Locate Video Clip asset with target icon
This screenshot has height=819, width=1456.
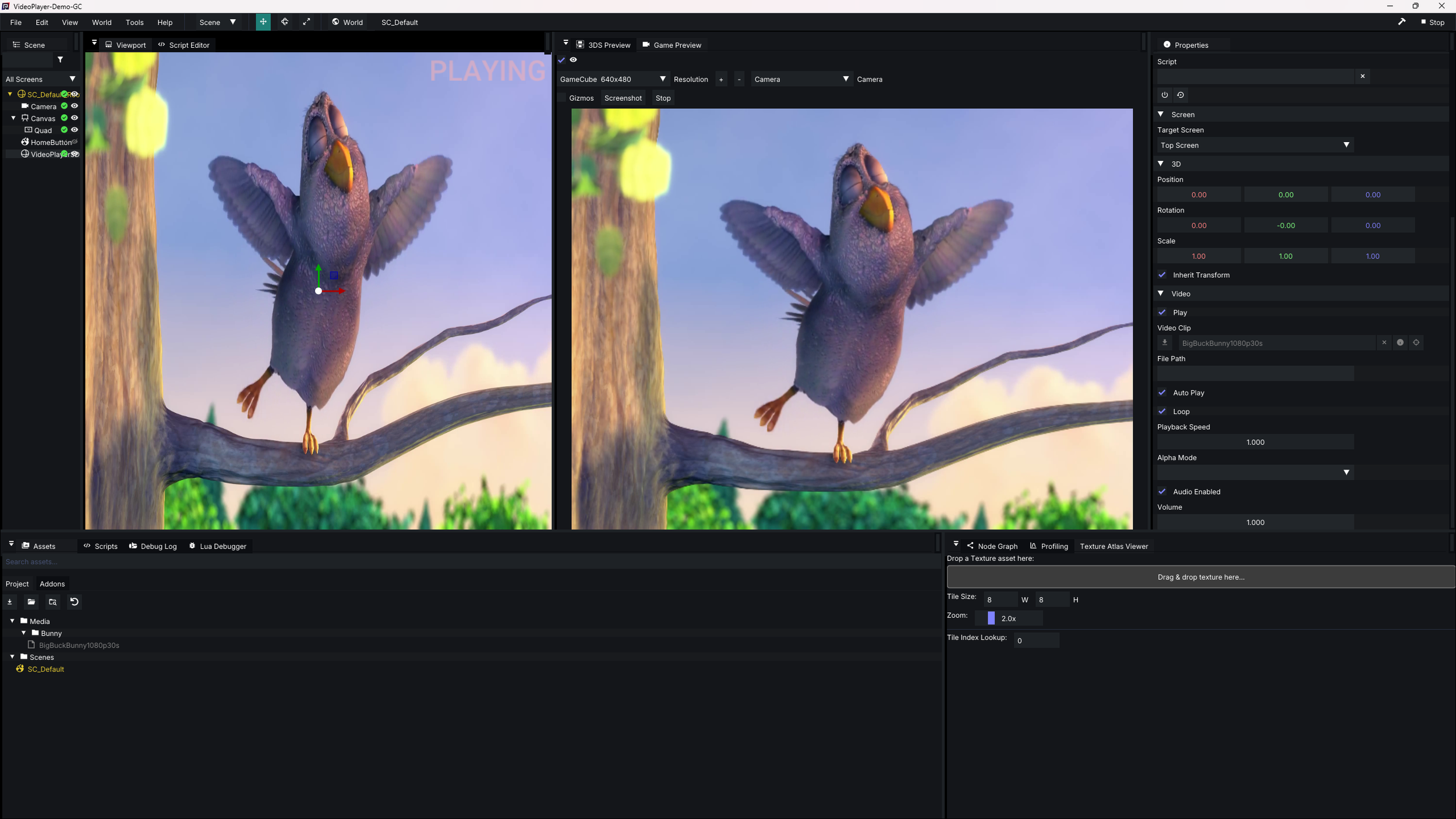1416,343
